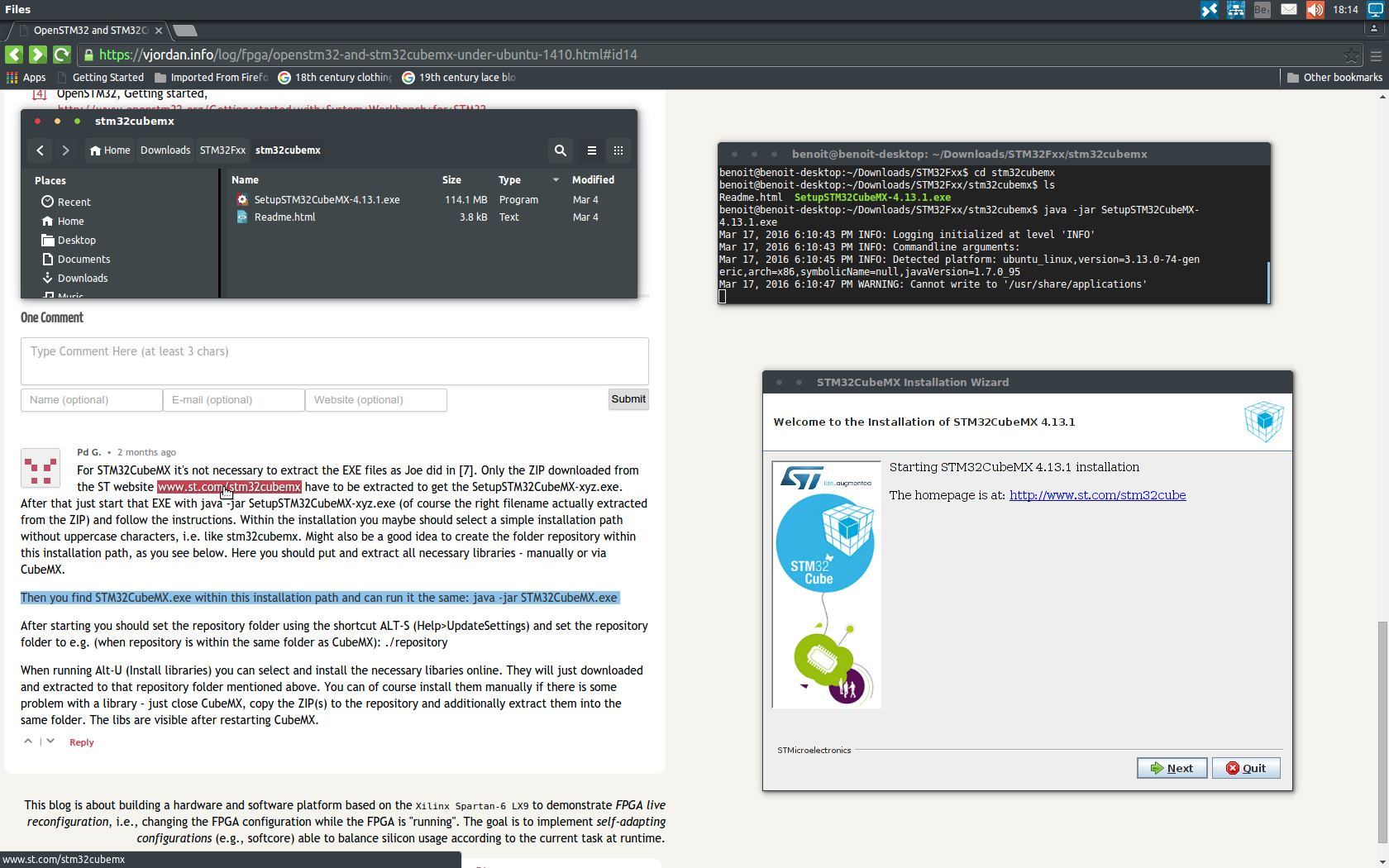This screenshot has height=868, width=1389.
Task: Reload the page with the refresh icon
Action: (x=62, y=55)
